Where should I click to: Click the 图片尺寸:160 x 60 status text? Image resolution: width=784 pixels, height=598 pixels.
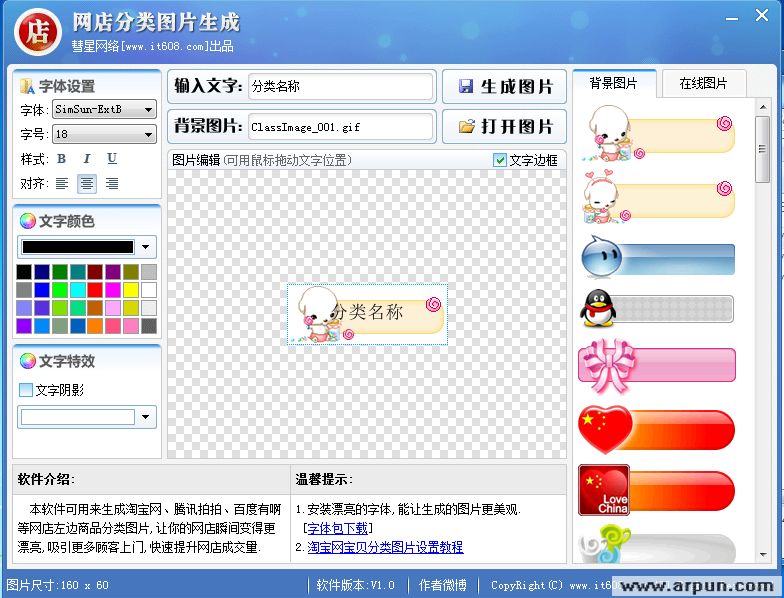(58, 585)
